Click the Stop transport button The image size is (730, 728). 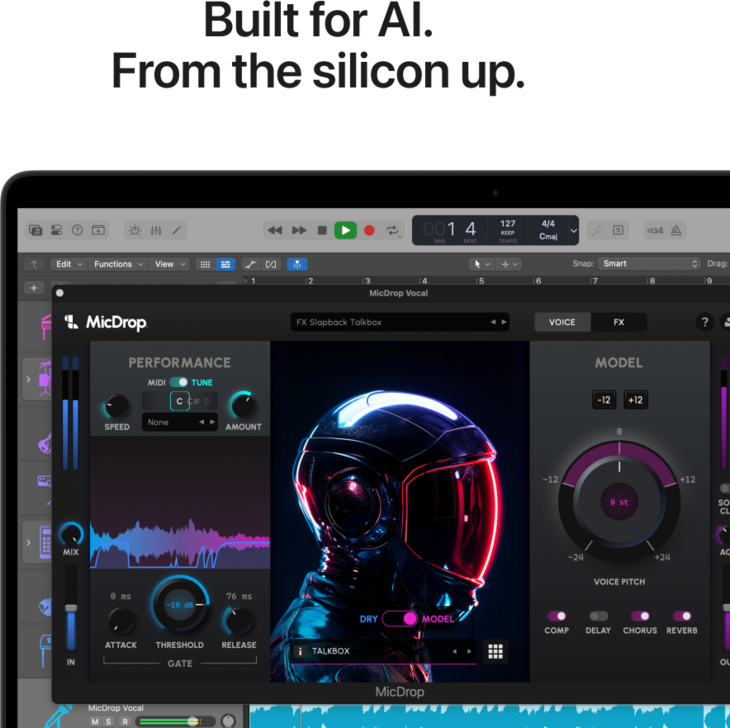coord(322,230)
